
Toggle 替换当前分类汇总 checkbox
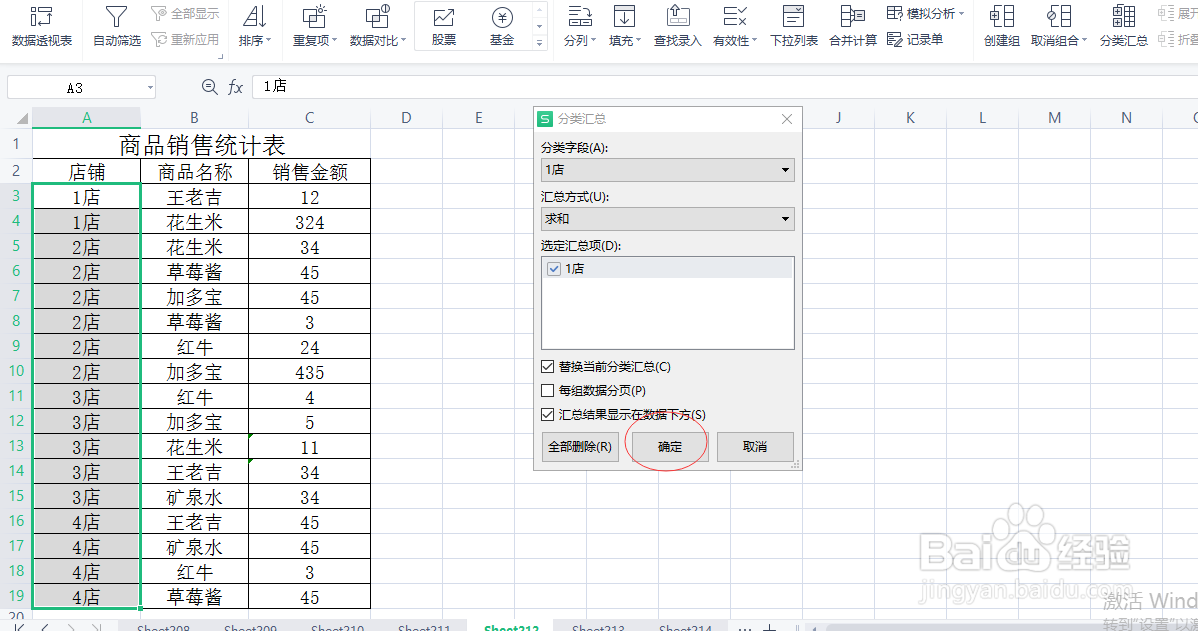click(547, 367)
